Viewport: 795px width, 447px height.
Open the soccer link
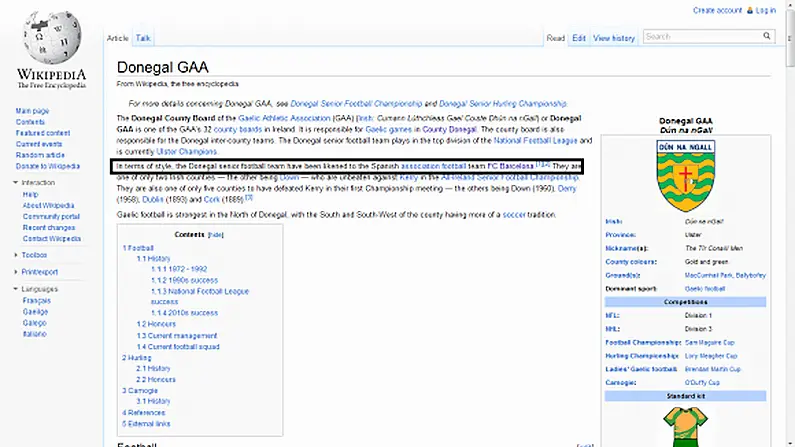point(514,215)
